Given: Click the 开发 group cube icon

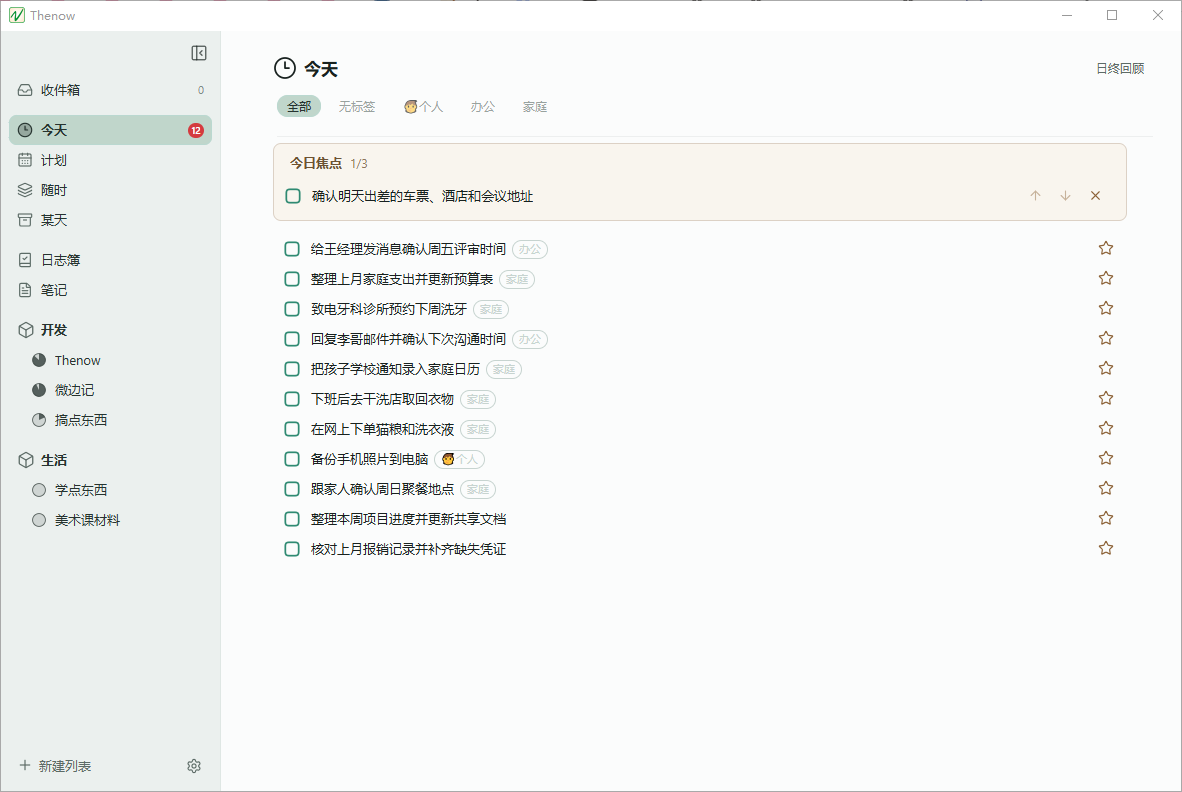Looking at the screenshot, I should click(26, 330).
